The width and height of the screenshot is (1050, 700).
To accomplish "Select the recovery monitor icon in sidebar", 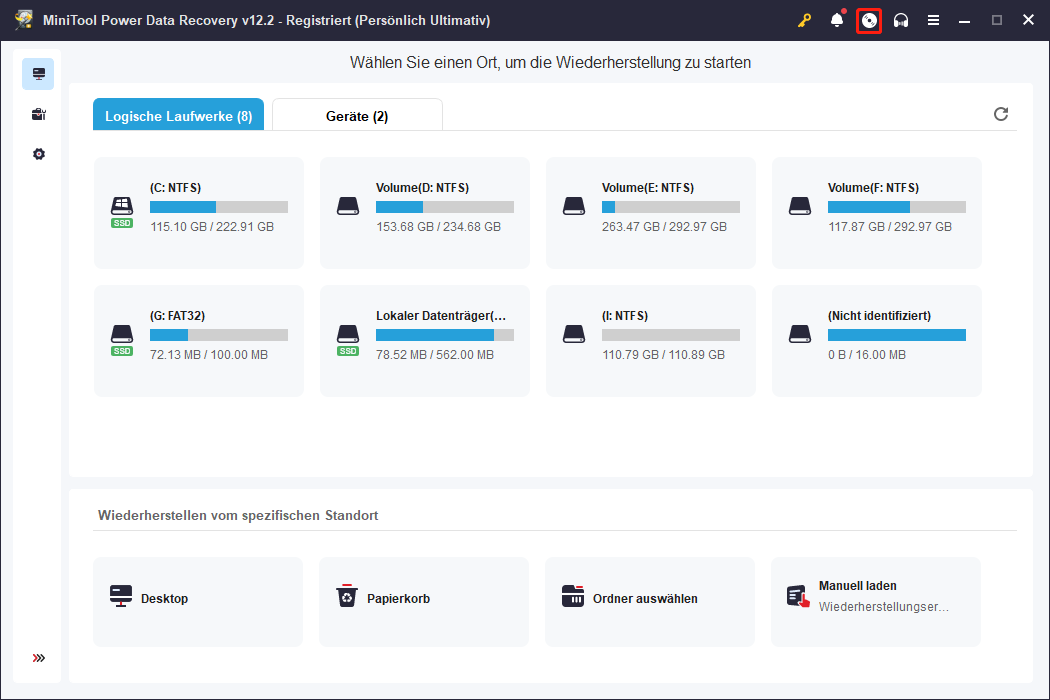I will pos(38,74).
